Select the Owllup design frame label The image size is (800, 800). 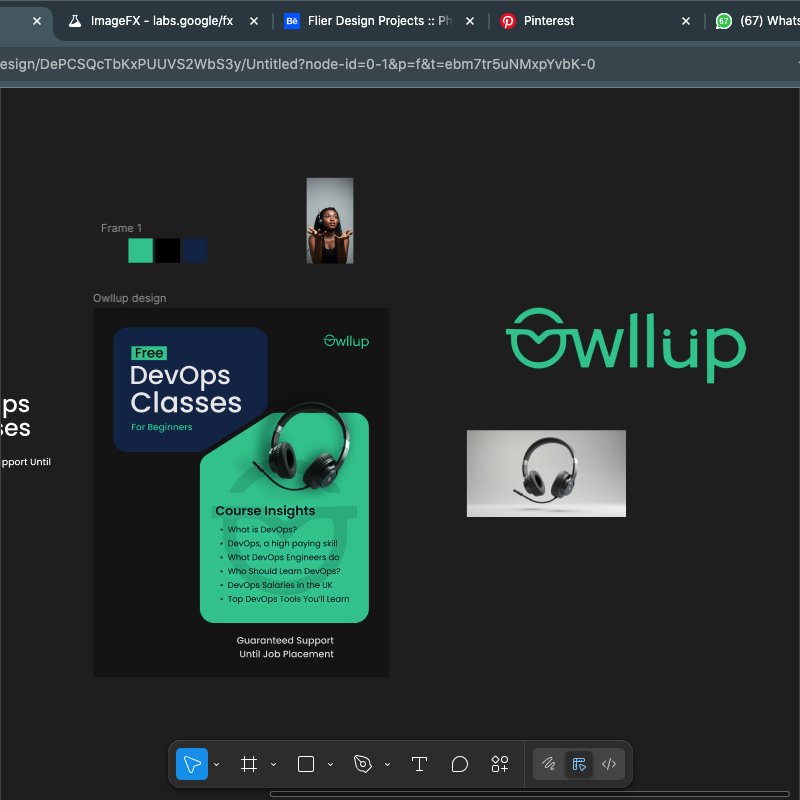point(130,298)
